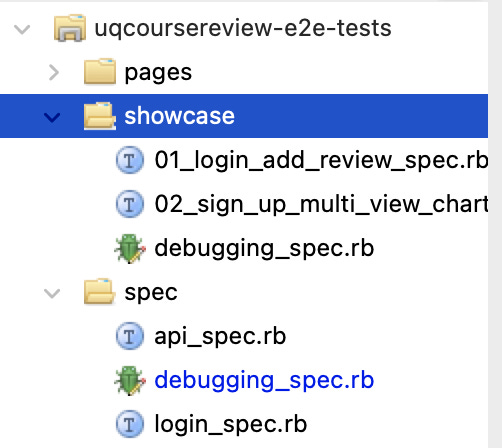
Task: Click the pages folder icon
Action: click(100, 71)
